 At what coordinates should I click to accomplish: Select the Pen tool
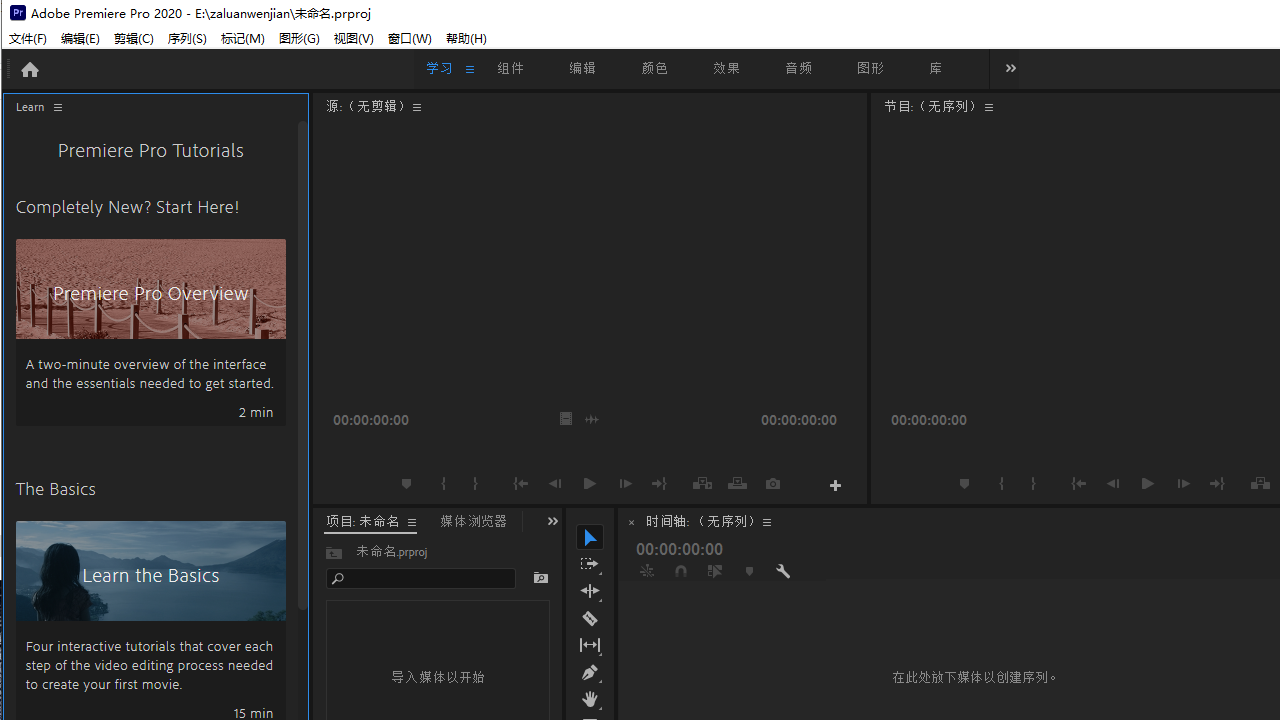589,672
